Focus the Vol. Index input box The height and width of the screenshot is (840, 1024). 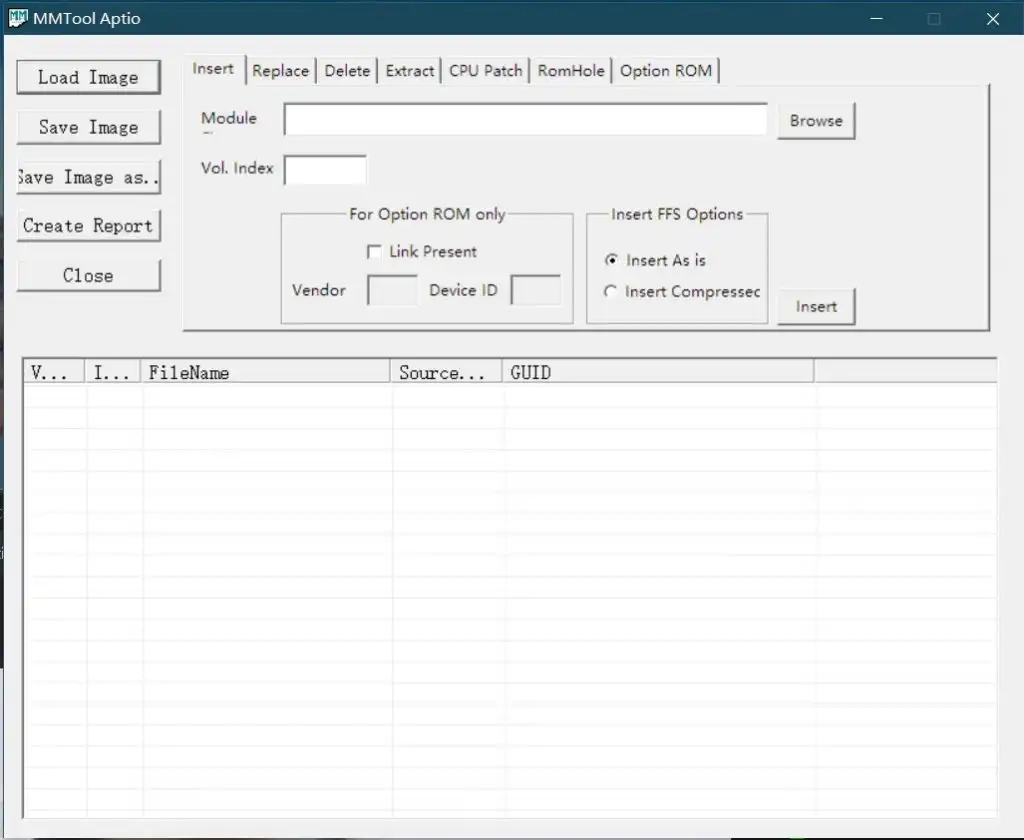pos(325,170)
